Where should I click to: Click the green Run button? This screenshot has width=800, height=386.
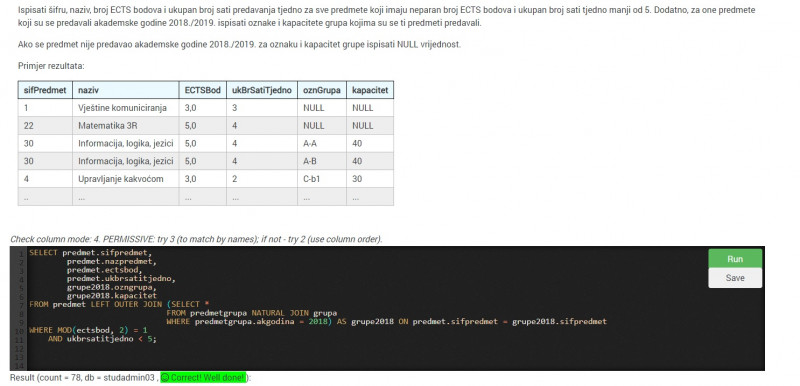(x=735, y=259)
